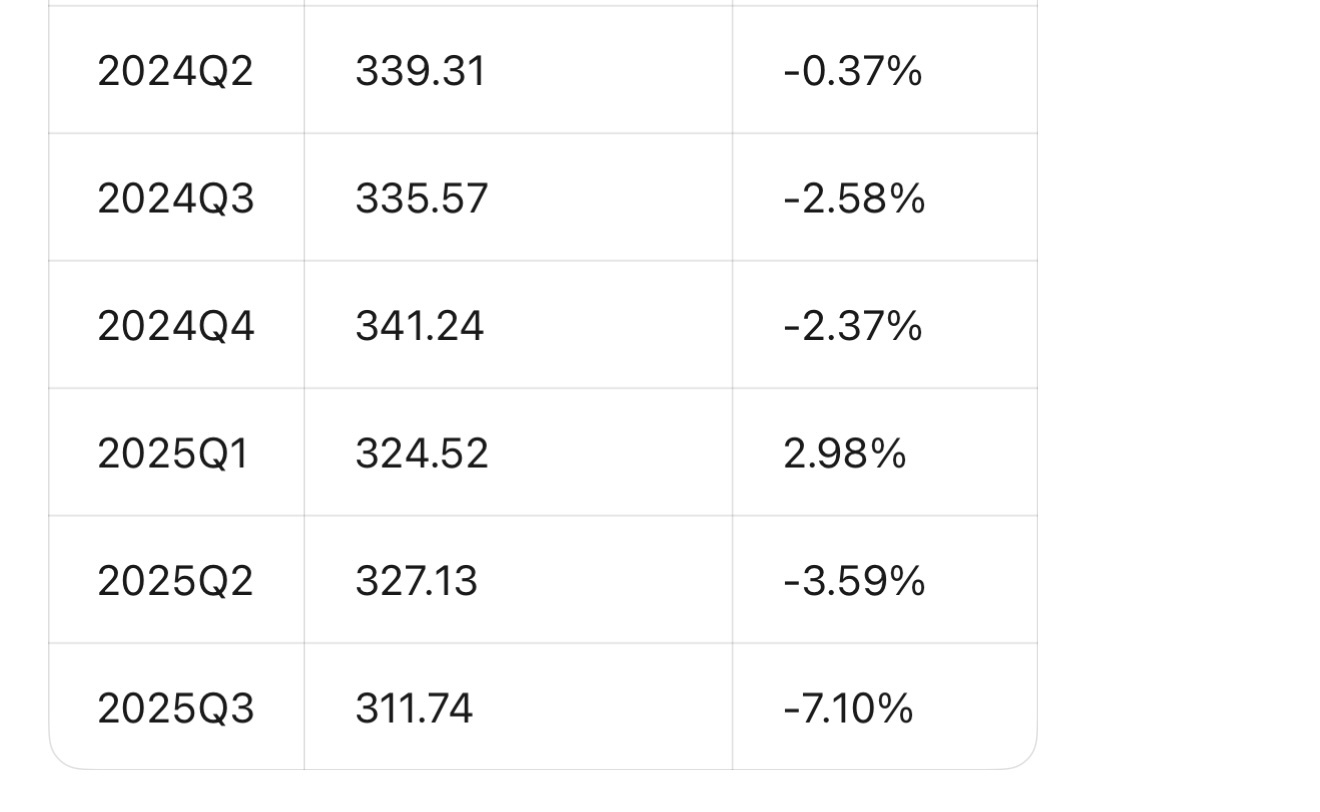This screenshot has height=812, width=1320.
Task: Select the positive 2.98% cell
Action: click(x=845, y=454)
